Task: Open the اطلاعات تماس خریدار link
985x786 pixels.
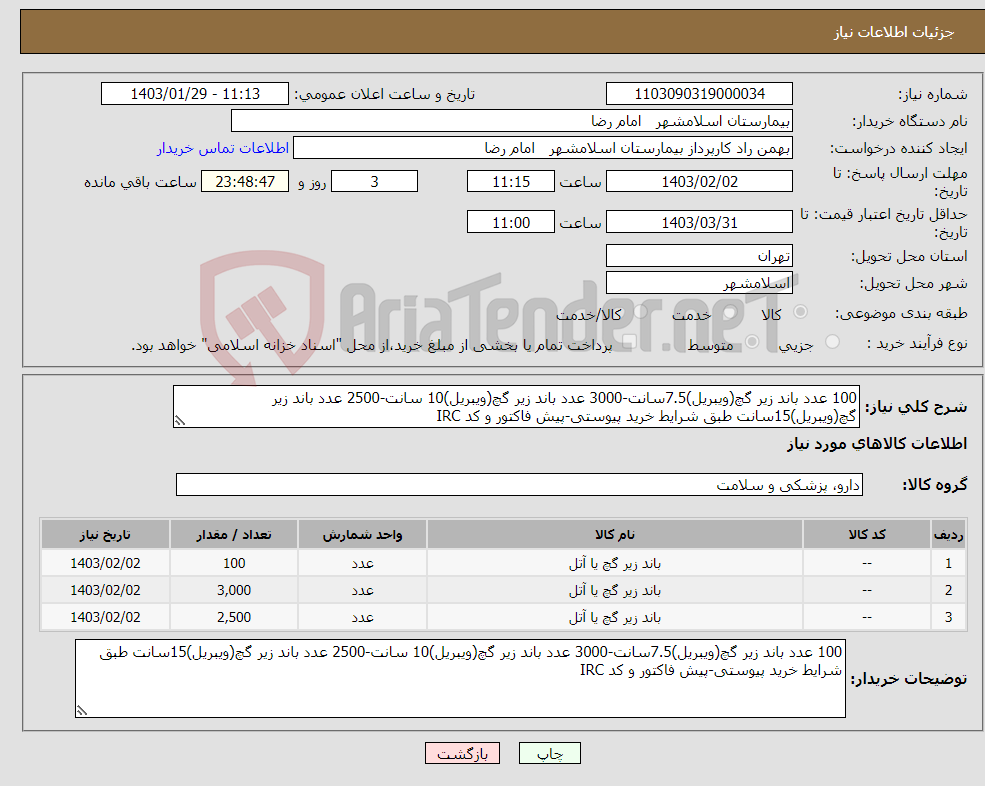Action: coord(223,148)
